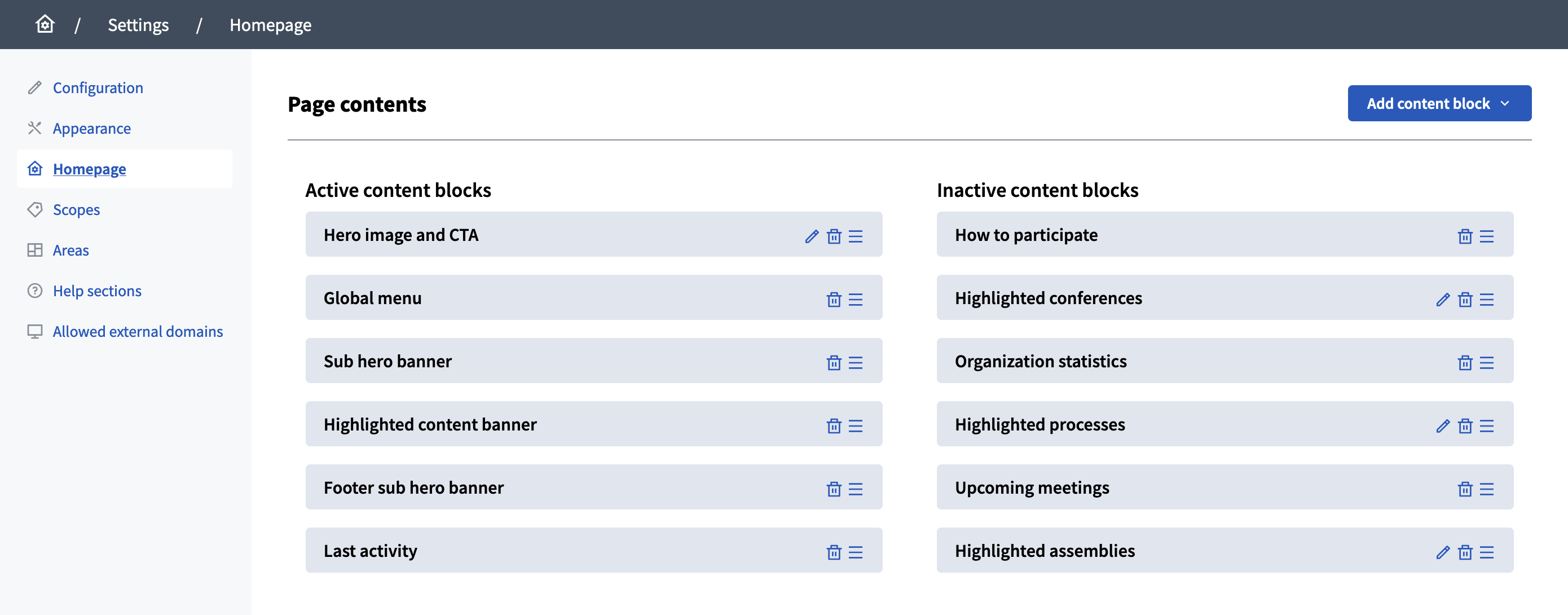Edit the Hero image and CTA block
The width and height of the screenshot is (1568, 615).
[x=811, y=236]
